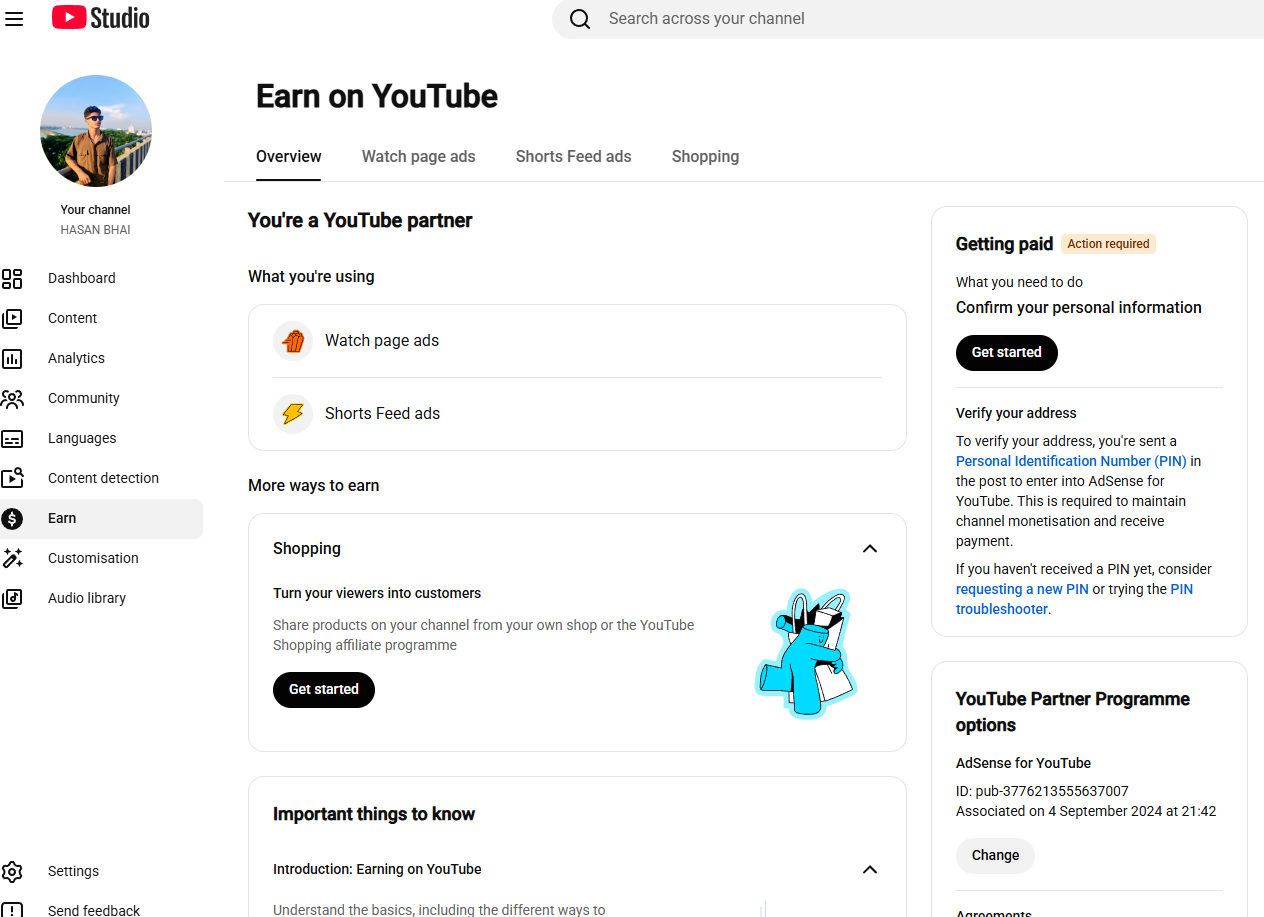Open the Shorts Feed ads tab

(574, 156)
